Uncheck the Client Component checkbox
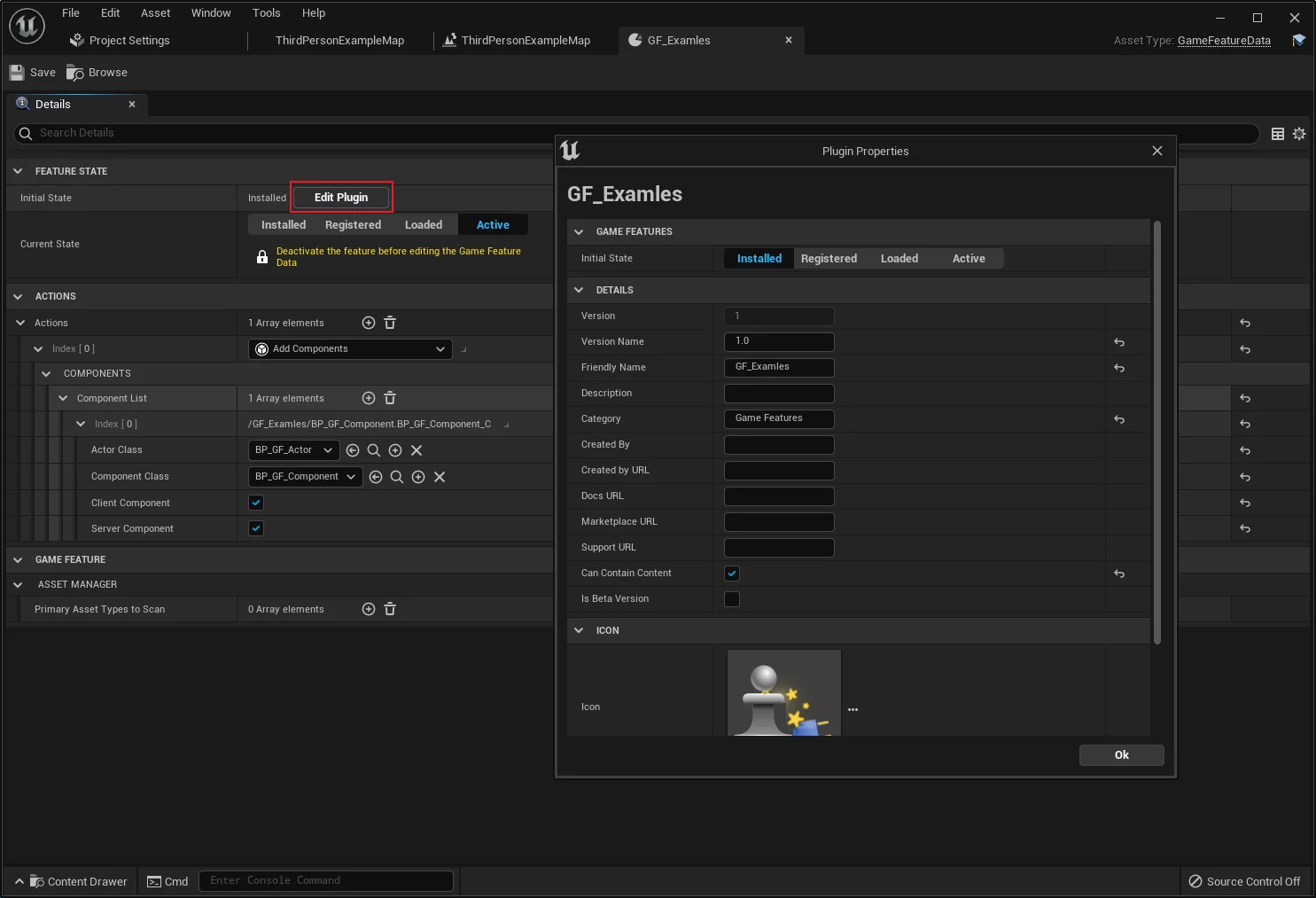The width and height of the screenshot is (1316, 898). pos(256,503)
